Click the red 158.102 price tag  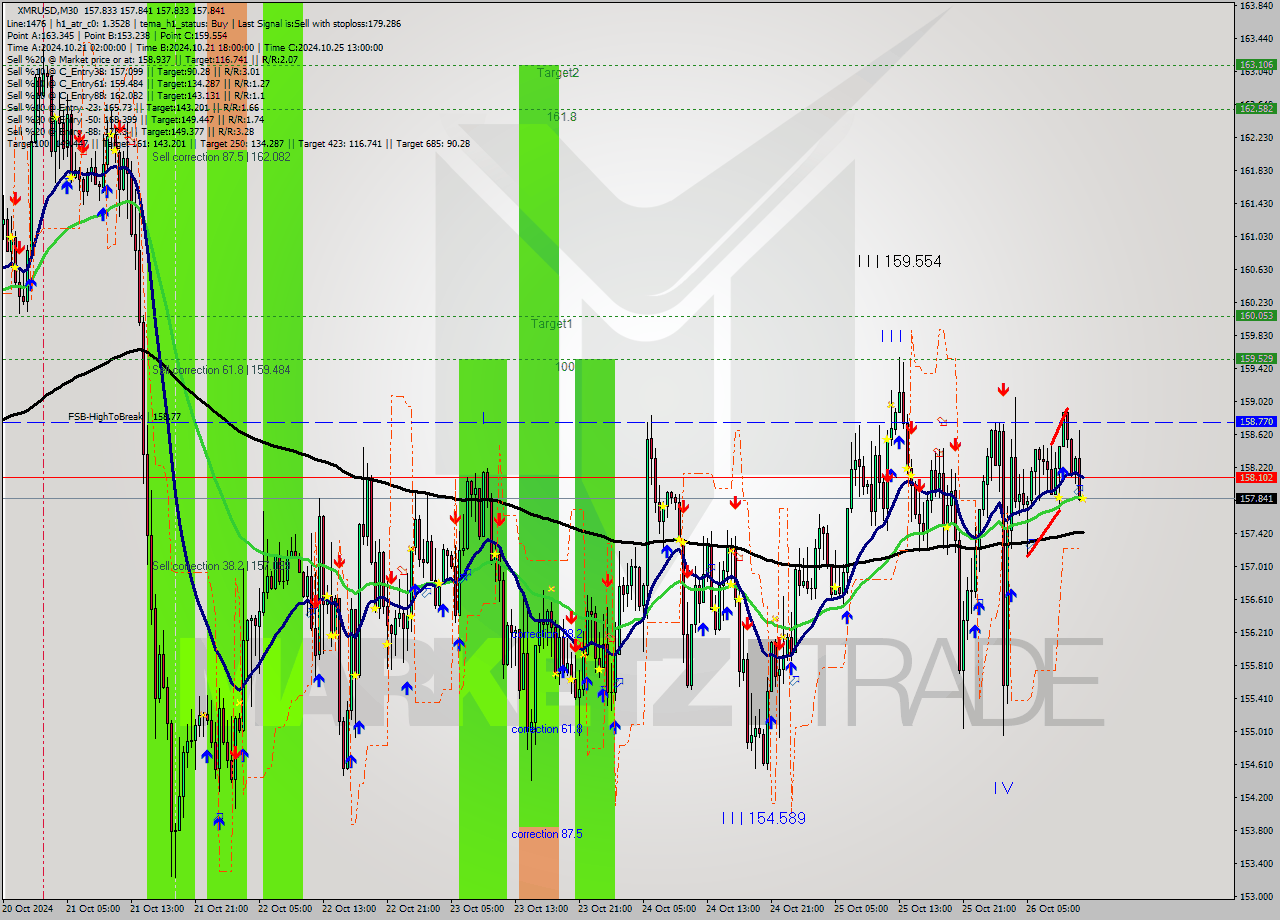pos(1256,477)
